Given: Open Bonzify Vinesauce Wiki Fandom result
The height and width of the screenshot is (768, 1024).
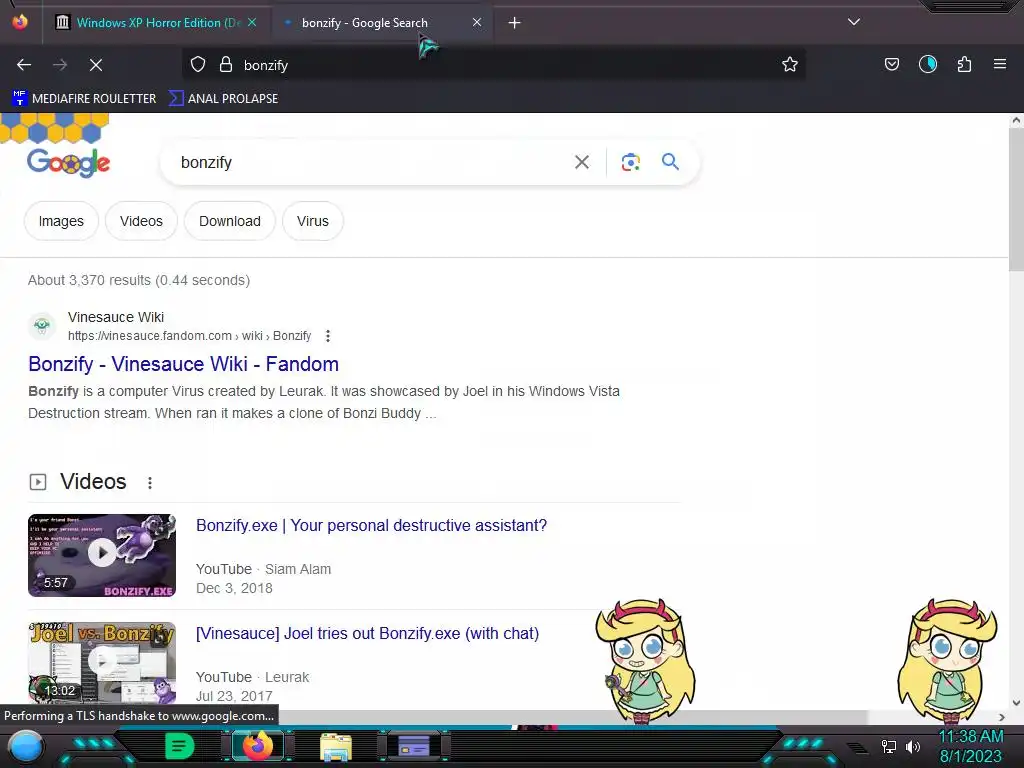Looking at the screenshot, I should tap(184, 364).
